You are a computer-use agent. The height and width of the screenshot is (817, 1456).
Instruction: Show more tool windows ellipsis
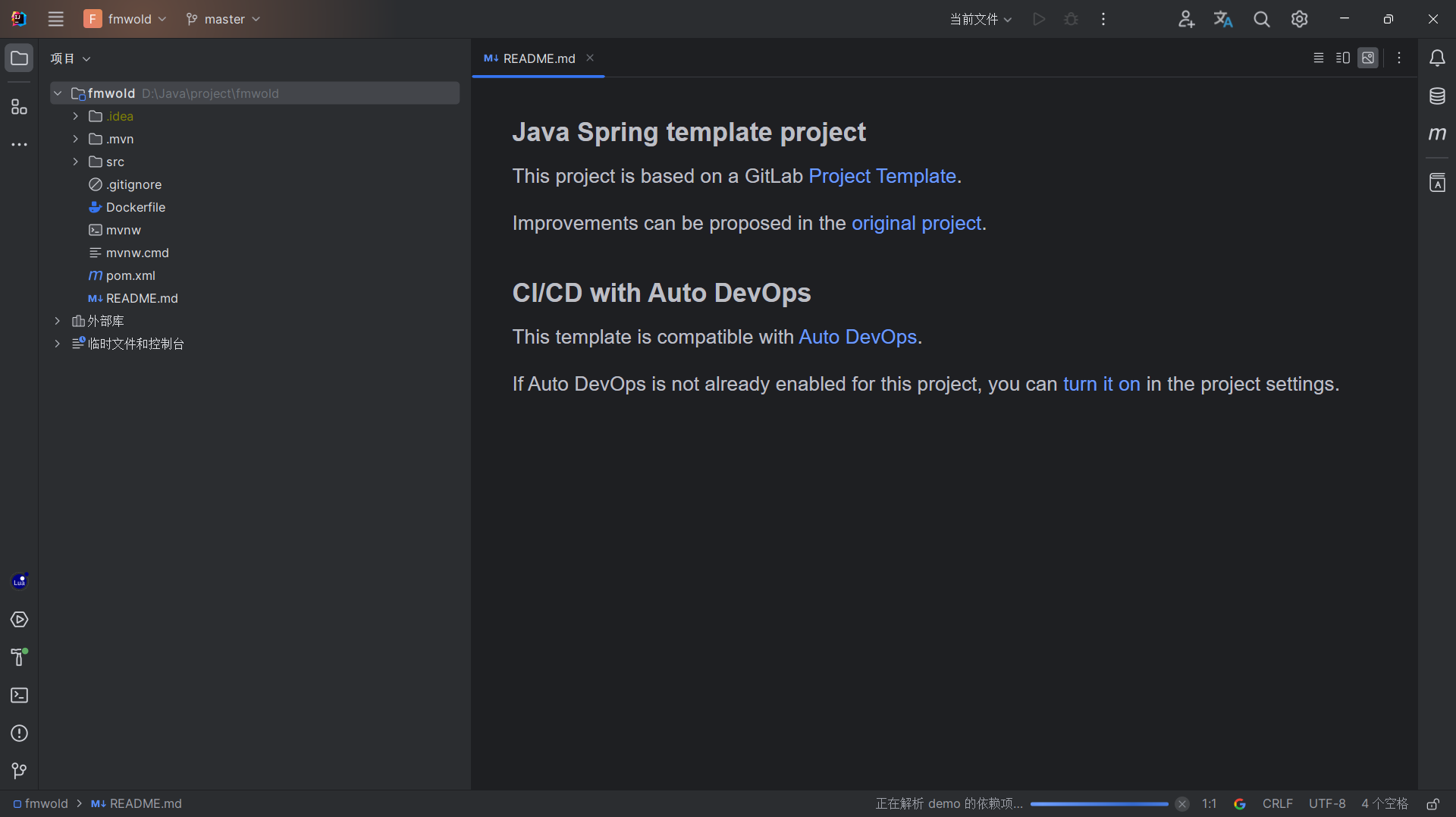click(19, 144)
